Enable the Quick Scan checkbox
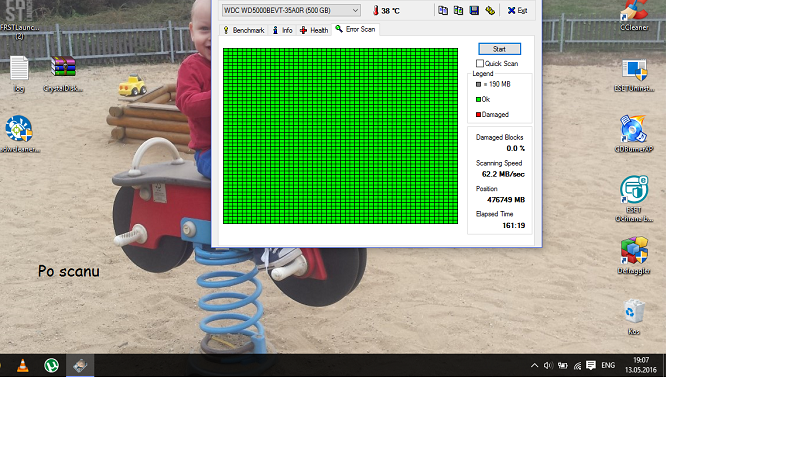Screen dimensions: 800x449 [481, 63]
